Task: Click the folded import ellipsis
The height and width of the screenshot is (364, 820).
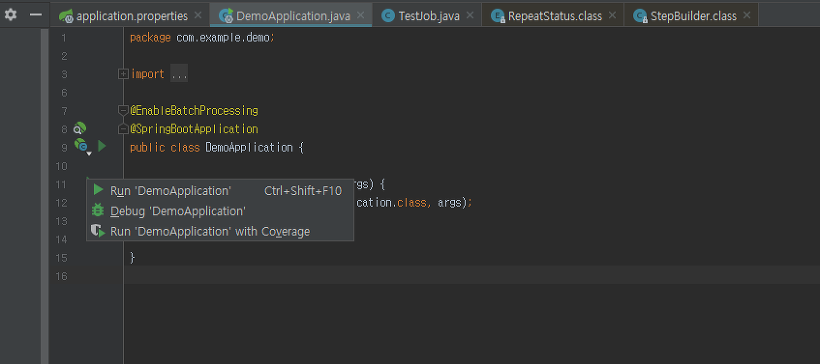Action: pos(179,74)
